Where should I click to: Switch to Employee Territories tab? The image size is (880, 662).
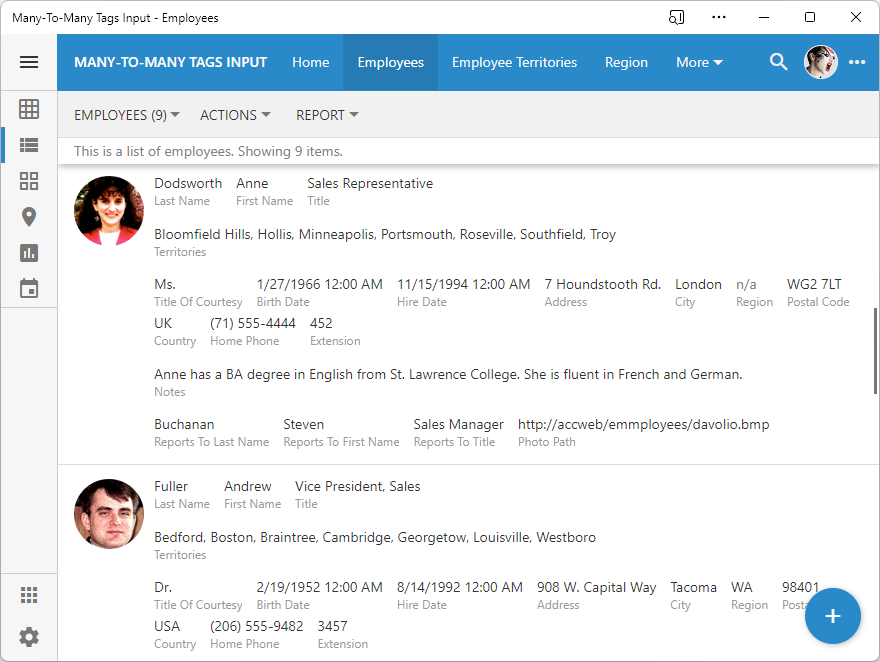tap(514, 62)
